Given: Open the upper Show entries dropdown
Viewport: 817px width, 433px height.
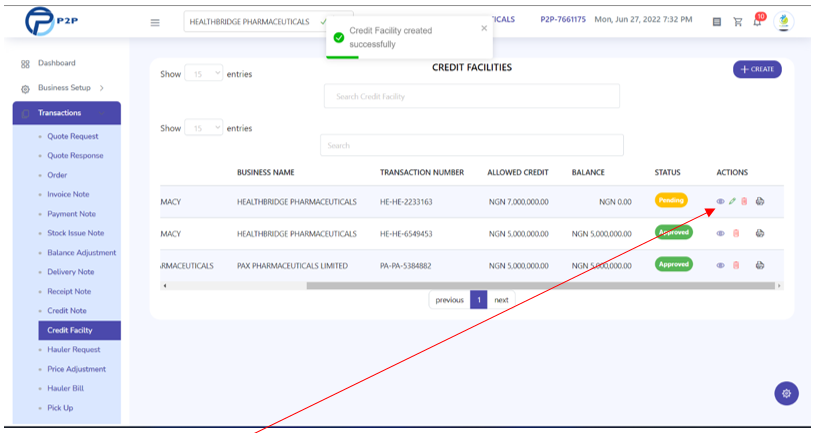Looking at the screenshot, I should pyautogui.click(x=204, y=74).
